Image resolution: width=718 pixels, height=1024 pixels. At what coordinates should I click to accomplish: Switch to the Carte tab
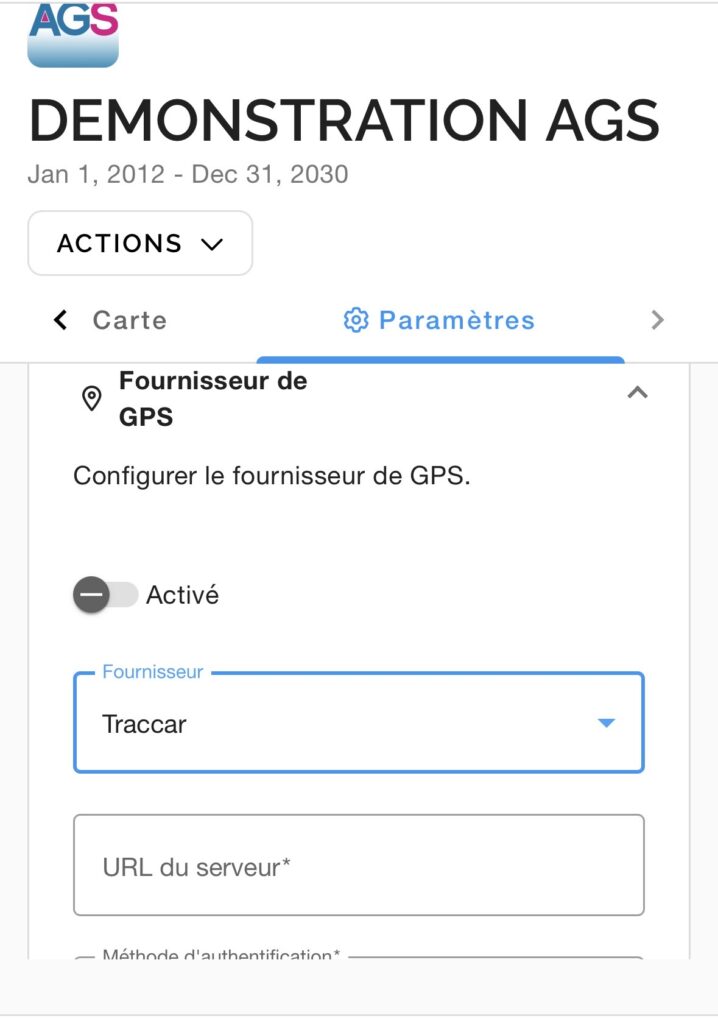point(129,320)
